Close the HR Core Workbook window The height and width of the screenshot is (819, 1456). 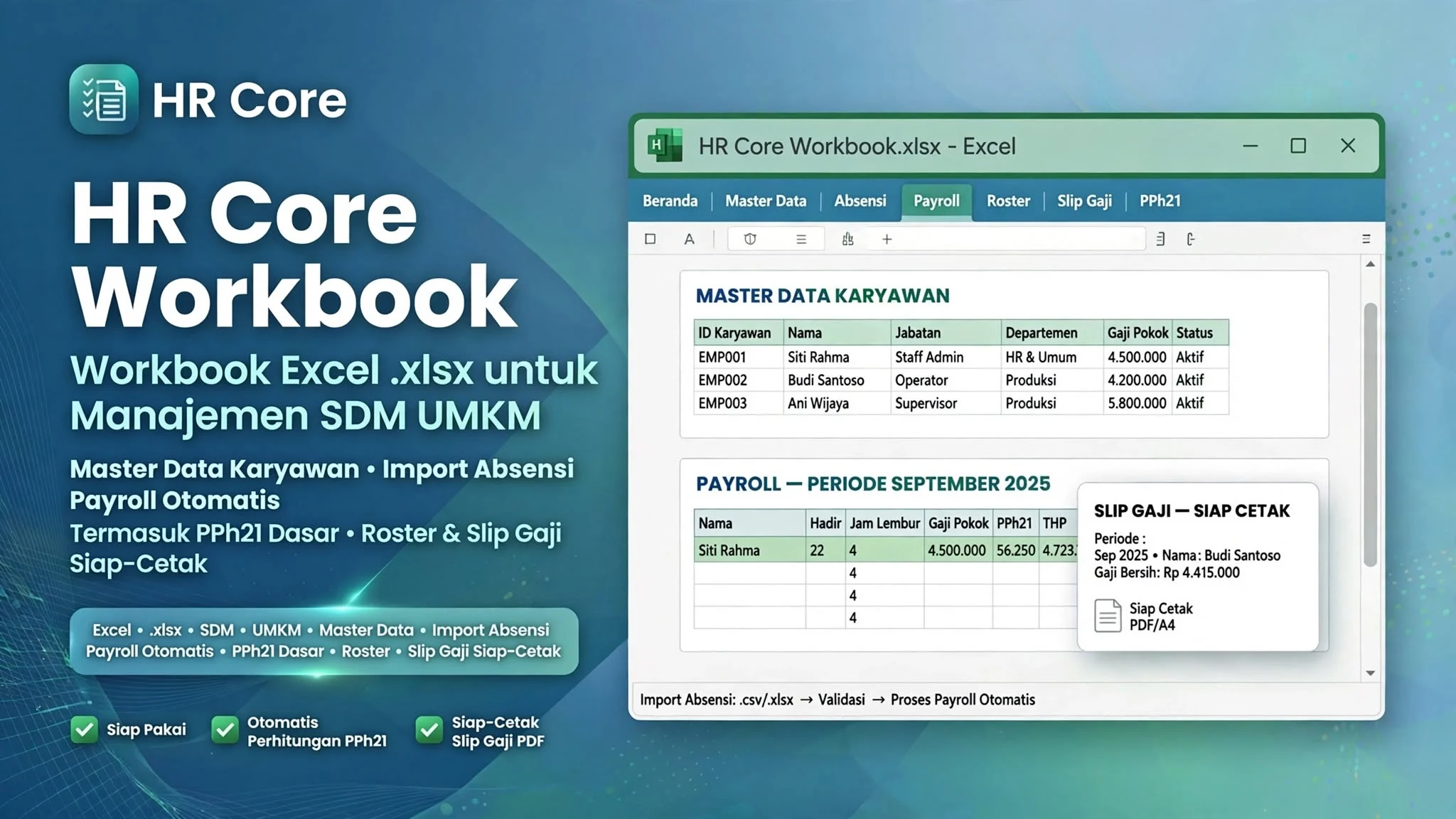click(x=1348, y=146)
